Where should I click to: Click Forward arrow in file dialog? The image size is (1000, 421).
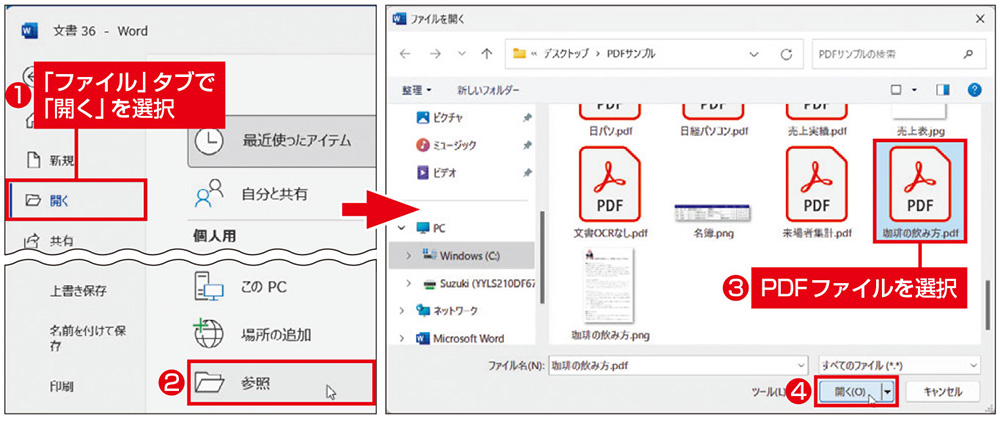434,54
